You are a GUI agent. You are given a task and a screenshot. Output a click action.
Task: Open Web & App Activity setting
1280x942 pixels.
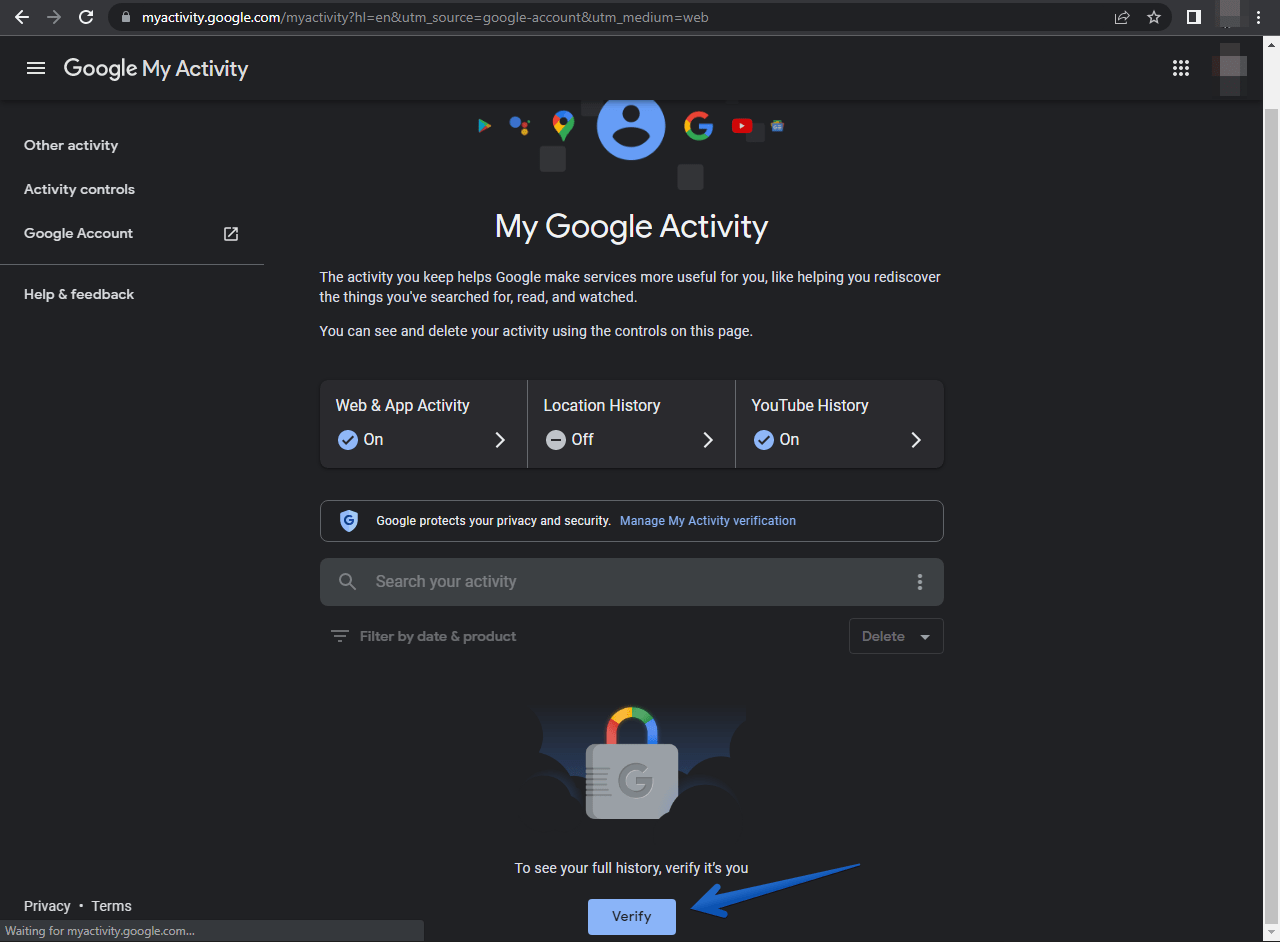[x=423, y=423]
